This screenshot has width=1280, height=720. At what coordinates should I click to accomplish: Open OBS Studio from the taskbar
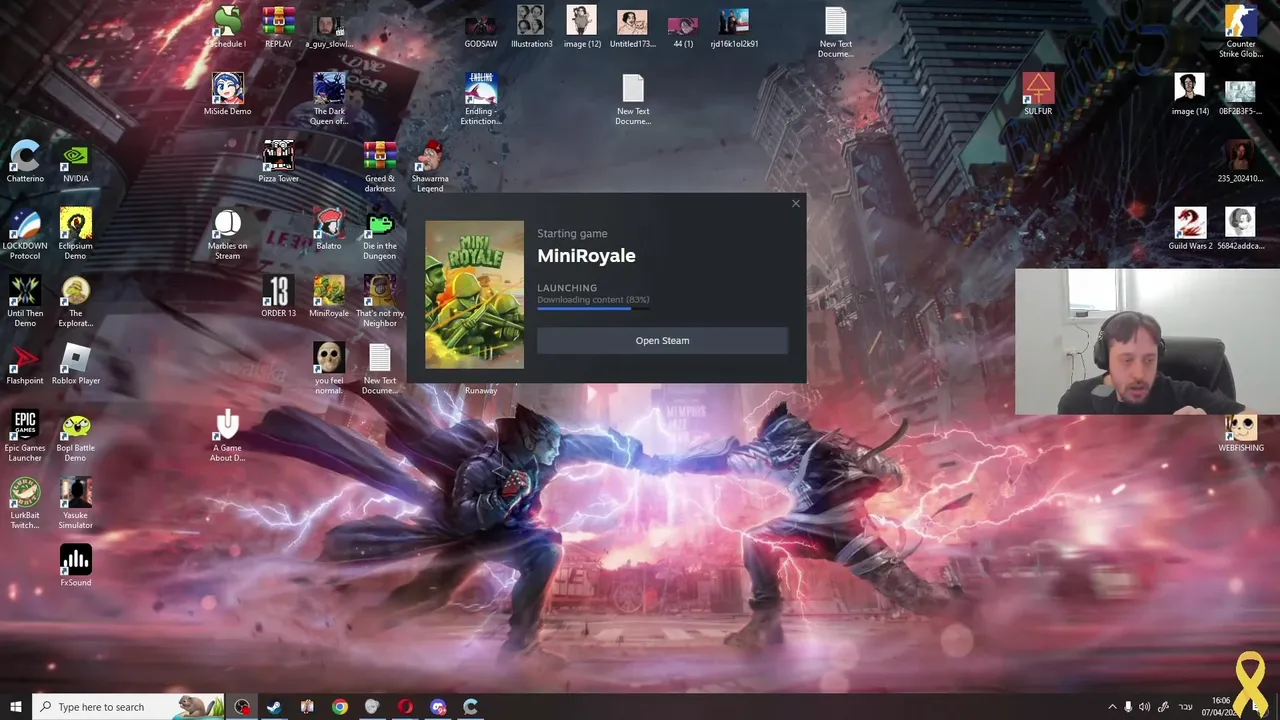click(242, 707)
